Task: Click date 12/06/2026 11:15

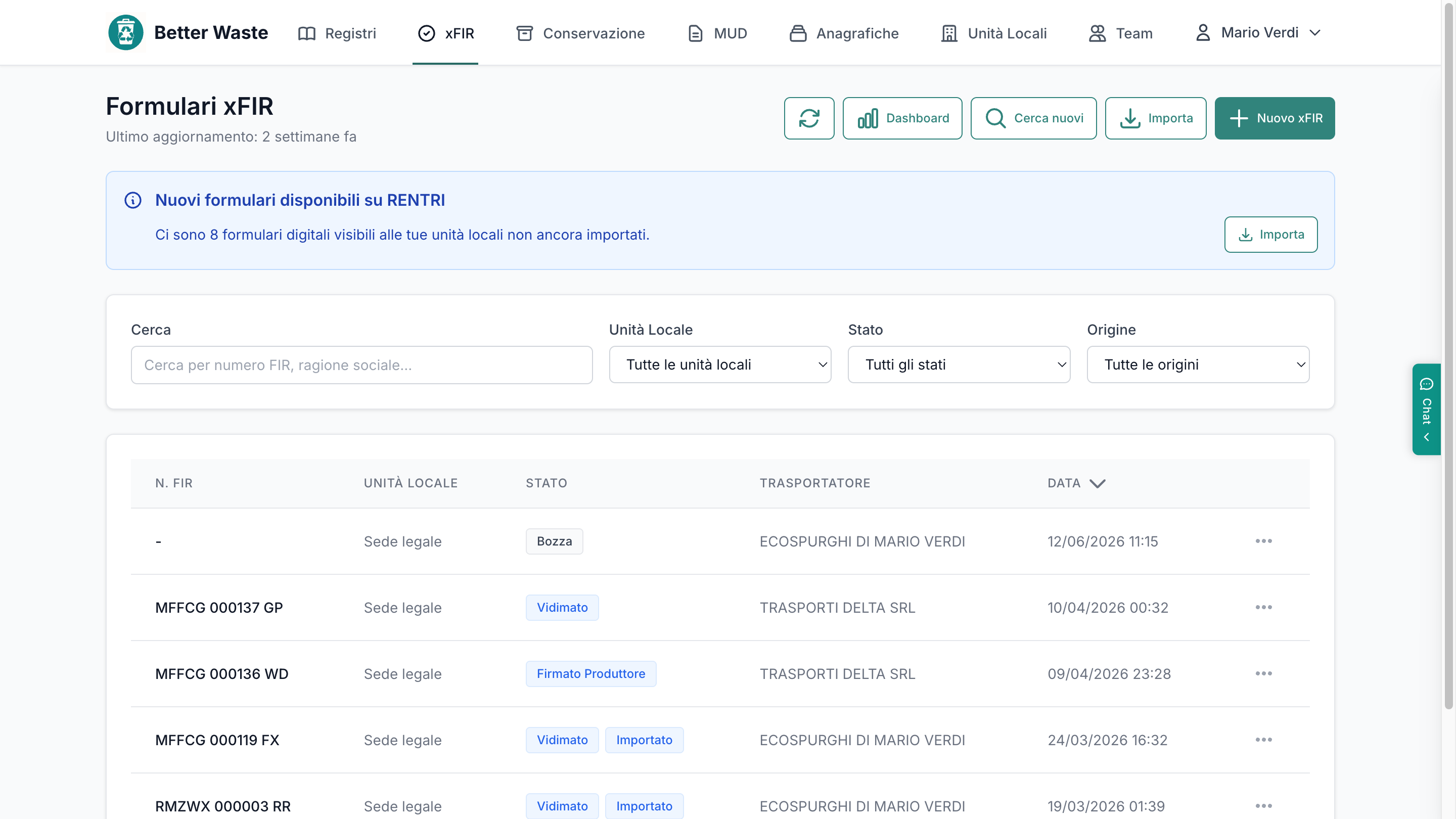Action: (x=1102, y=541)
